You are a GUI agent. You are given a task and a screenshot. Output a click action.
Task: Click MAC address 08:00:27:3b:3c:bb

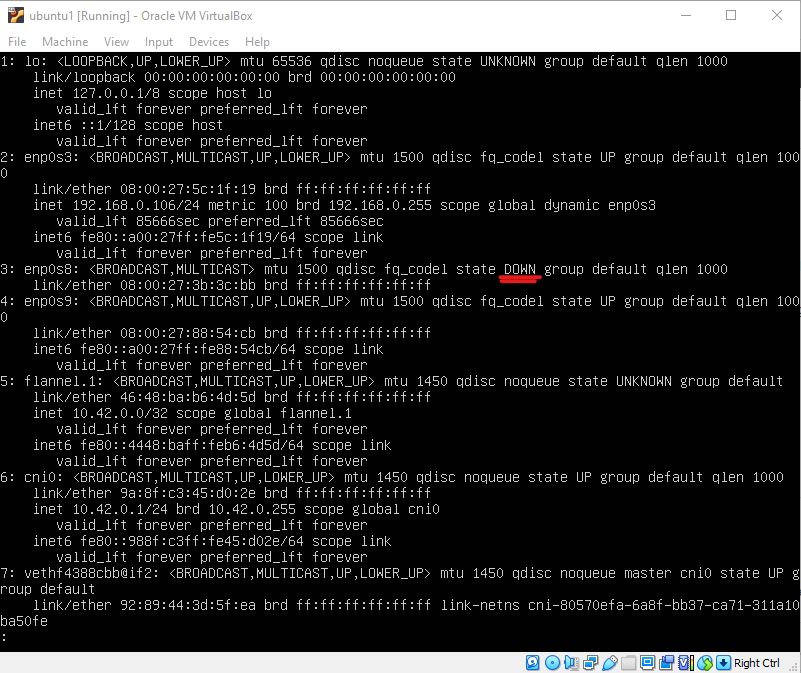(187, 285)
